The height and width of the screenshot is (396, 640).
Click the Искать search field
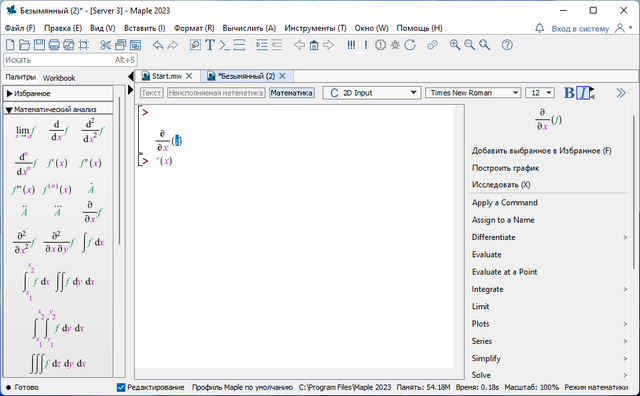(70, 60)
